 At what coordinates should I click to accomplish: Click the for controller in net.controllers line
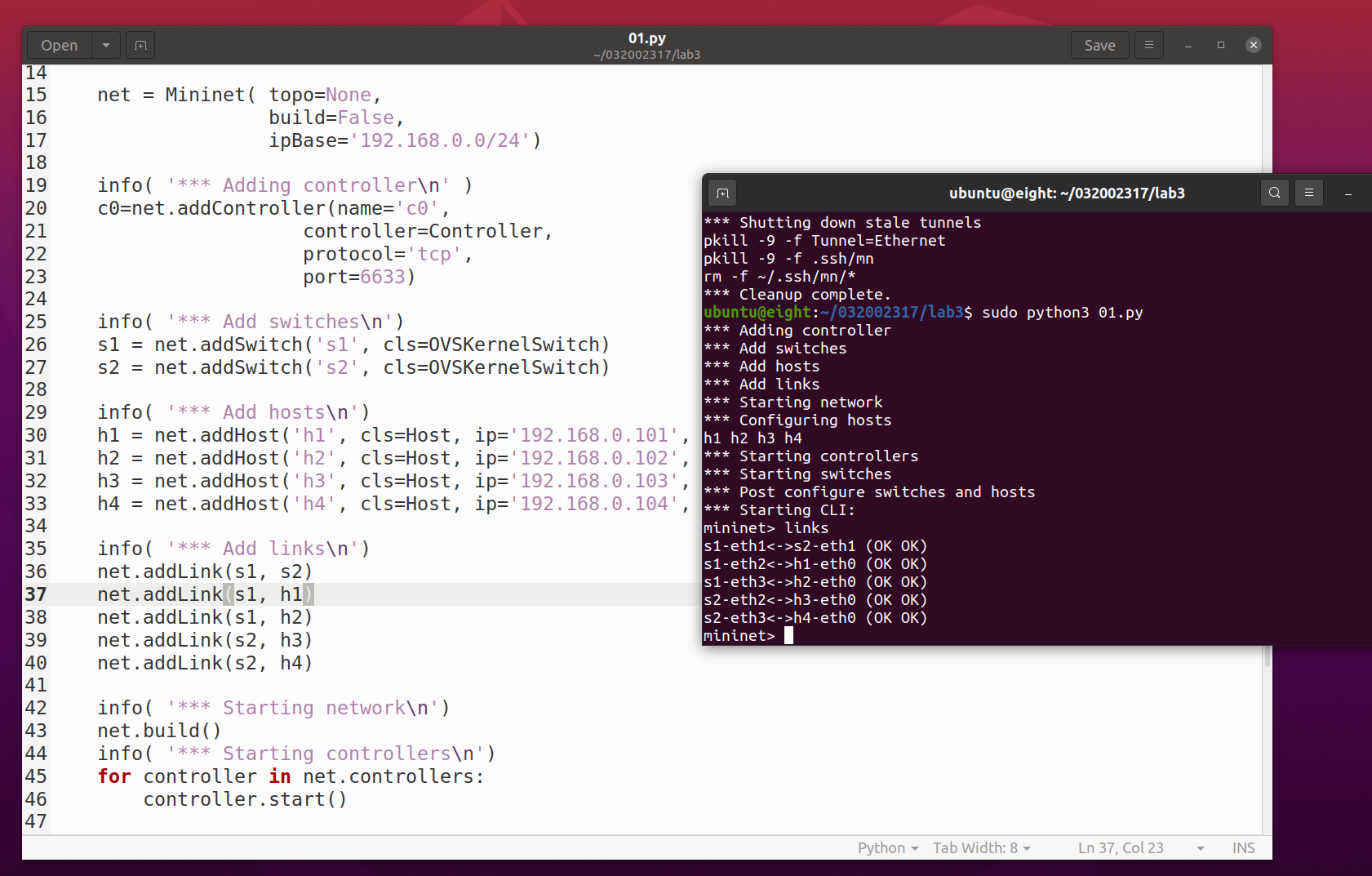(x=291, y=776)
